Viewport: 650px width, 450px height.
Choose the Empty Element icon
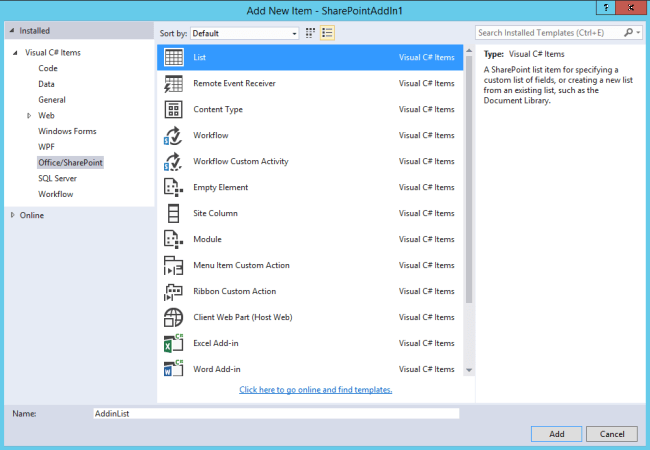(173, 187)
